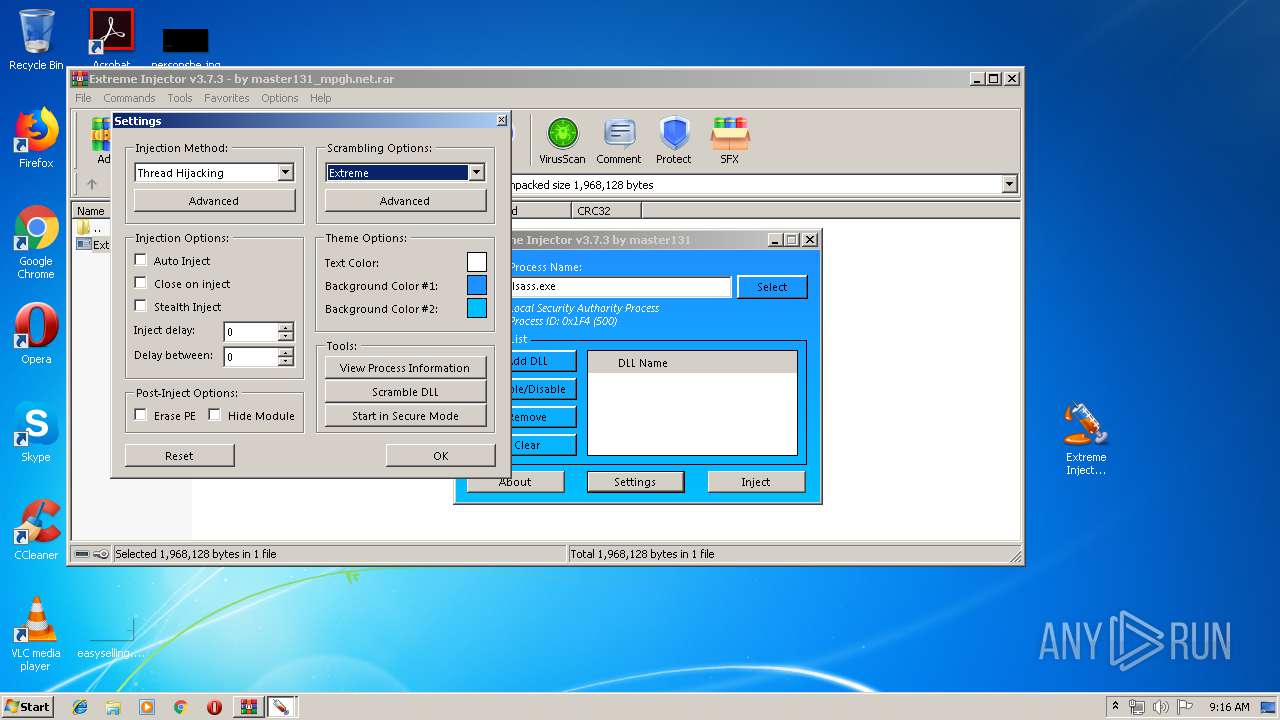Click Advanced under Injection Method
The image size is (1280, 720).
coord(214,200)
